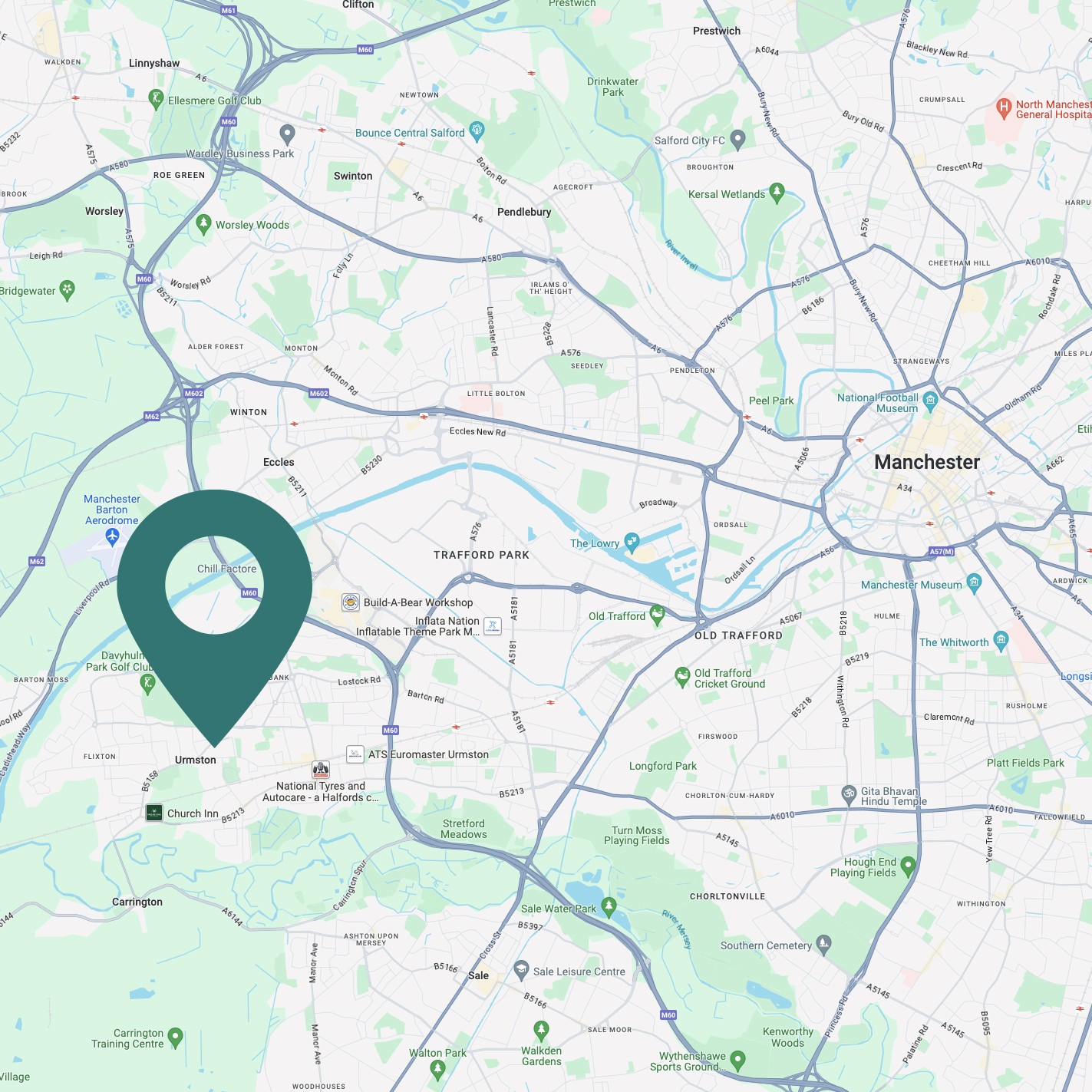Open the Manchester Museum marker icon
The image size is (1092, 1092).
click(974, 582)
